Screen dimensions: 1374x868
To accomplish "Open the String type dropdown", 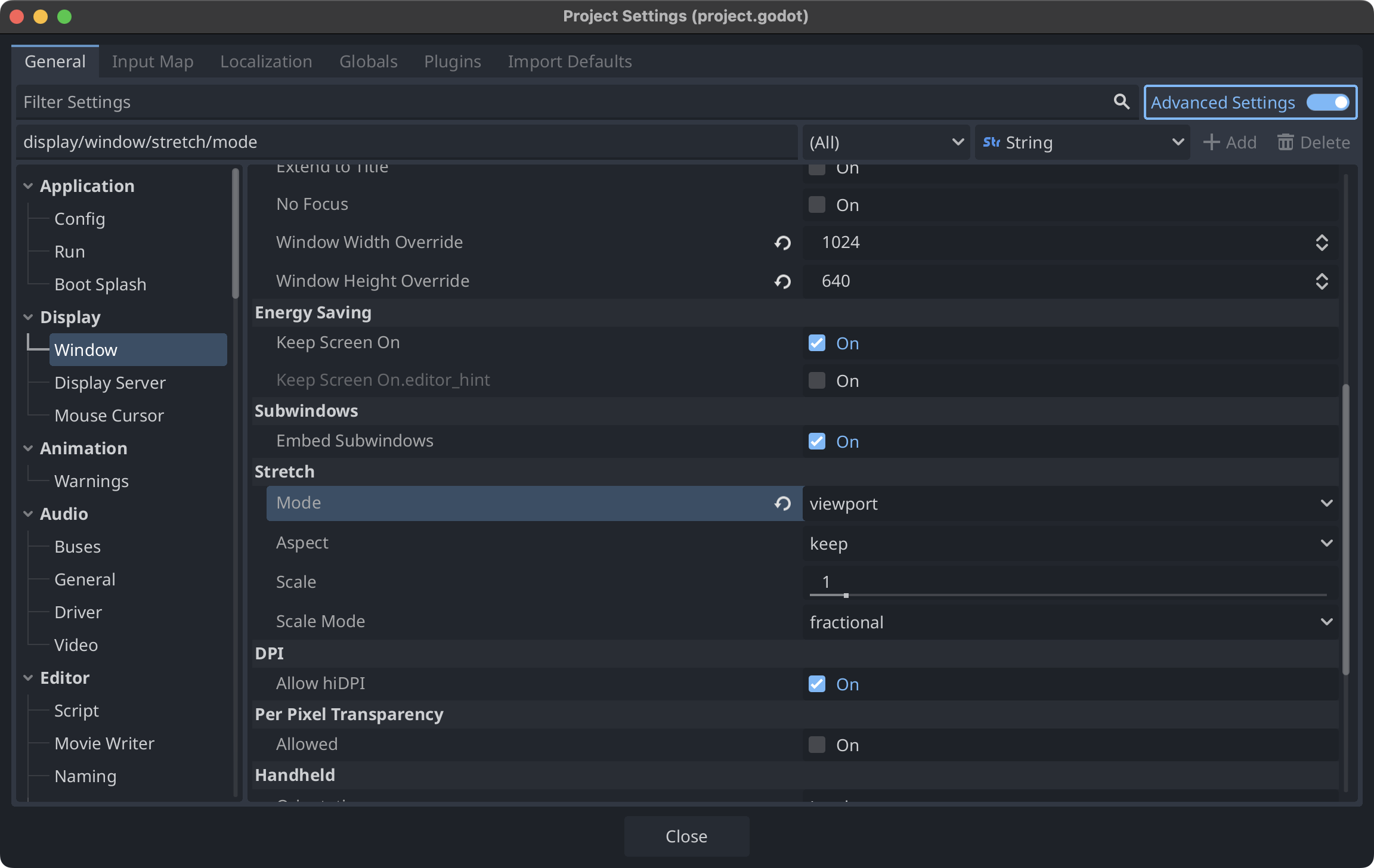I will point(1082,142).
